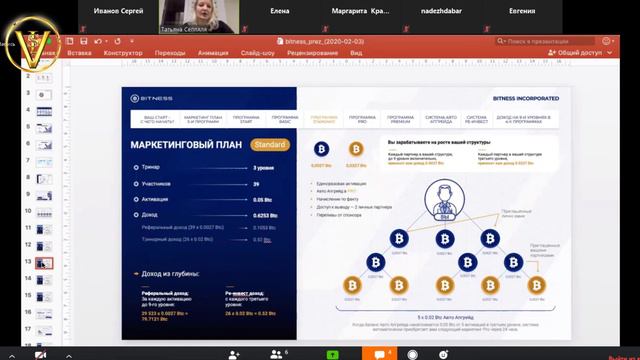The width and height of the screenshot is (640, 360).
Task: Open the Вставка ribbon tab
Action: (79, 53)
